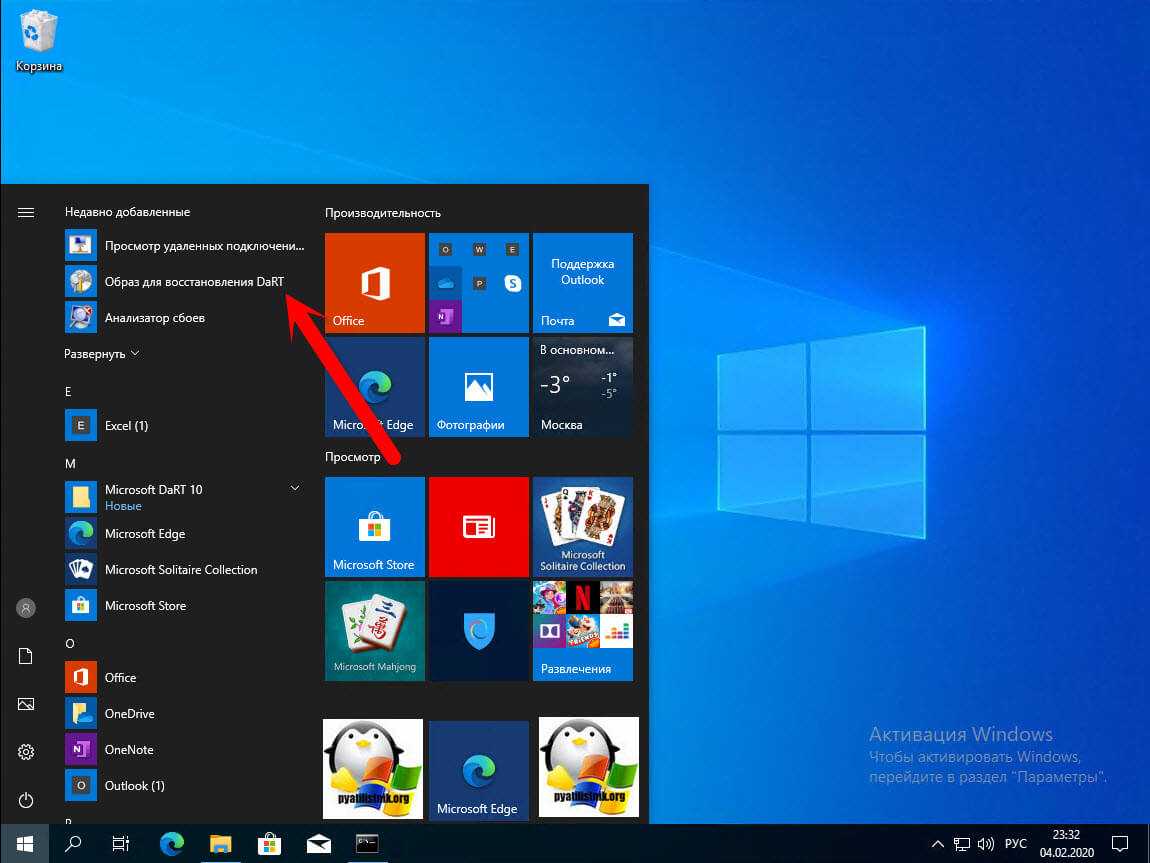Open the Office tile
Screen dimensions: 1150x863
(375, 283)
